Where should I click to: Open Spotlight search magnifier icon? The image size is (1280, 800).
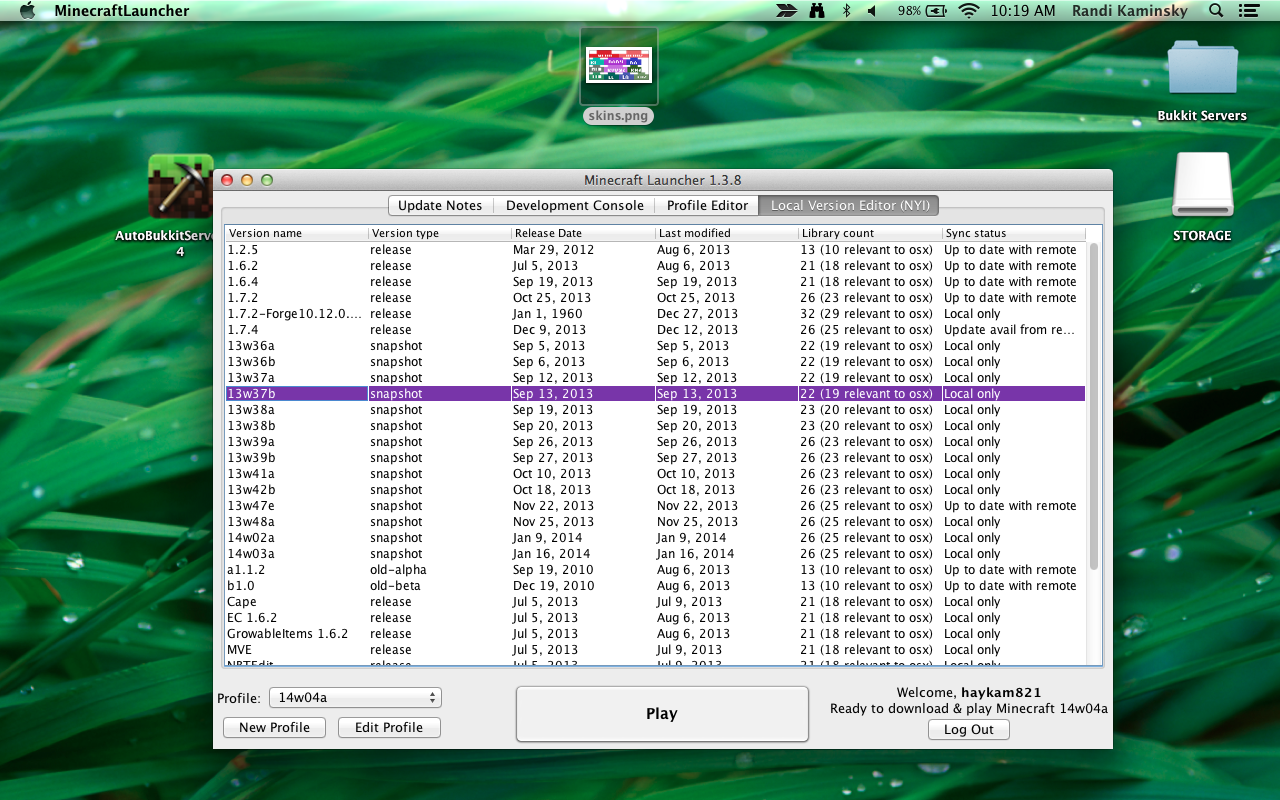tap(1216, 11)
